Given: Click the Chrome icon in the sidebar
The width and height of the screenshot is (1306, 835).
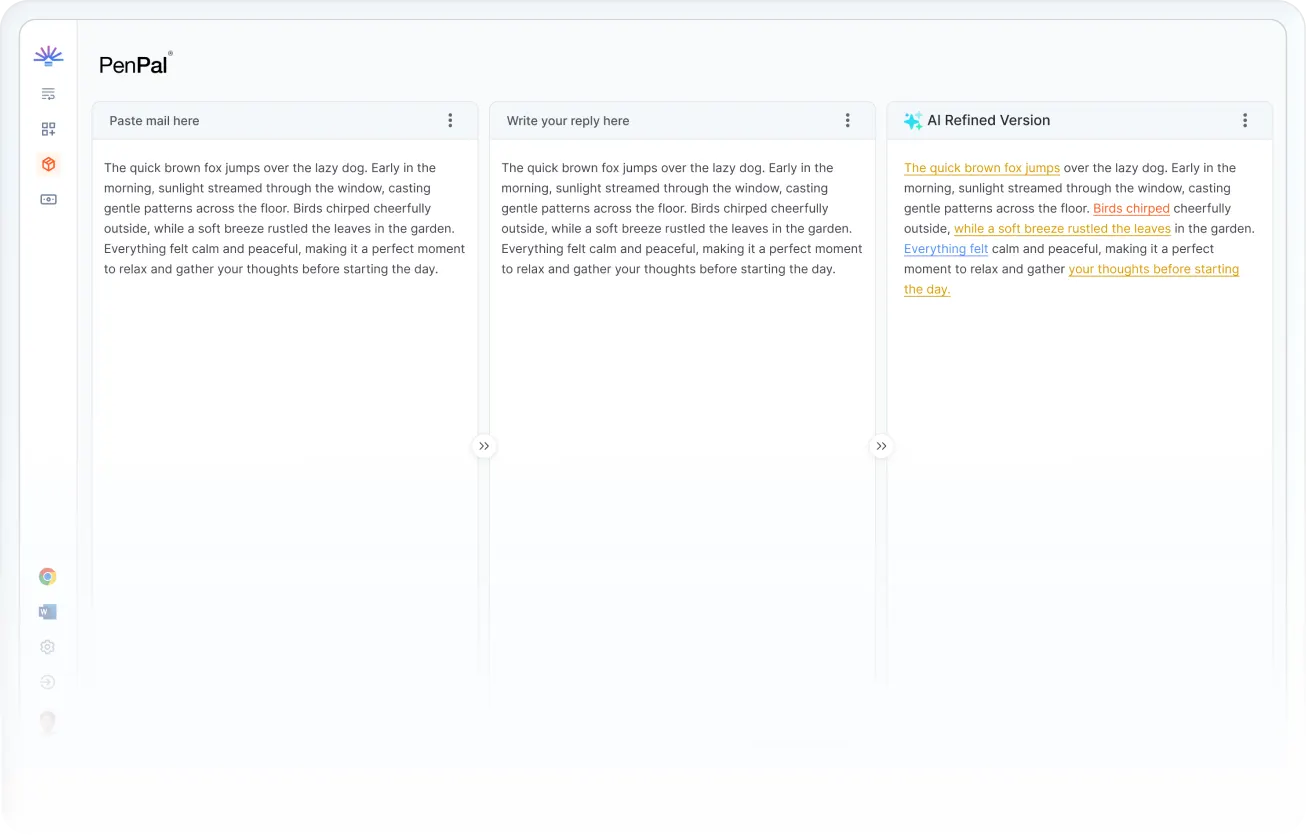Looking at the screenshot, I should 48,576.
